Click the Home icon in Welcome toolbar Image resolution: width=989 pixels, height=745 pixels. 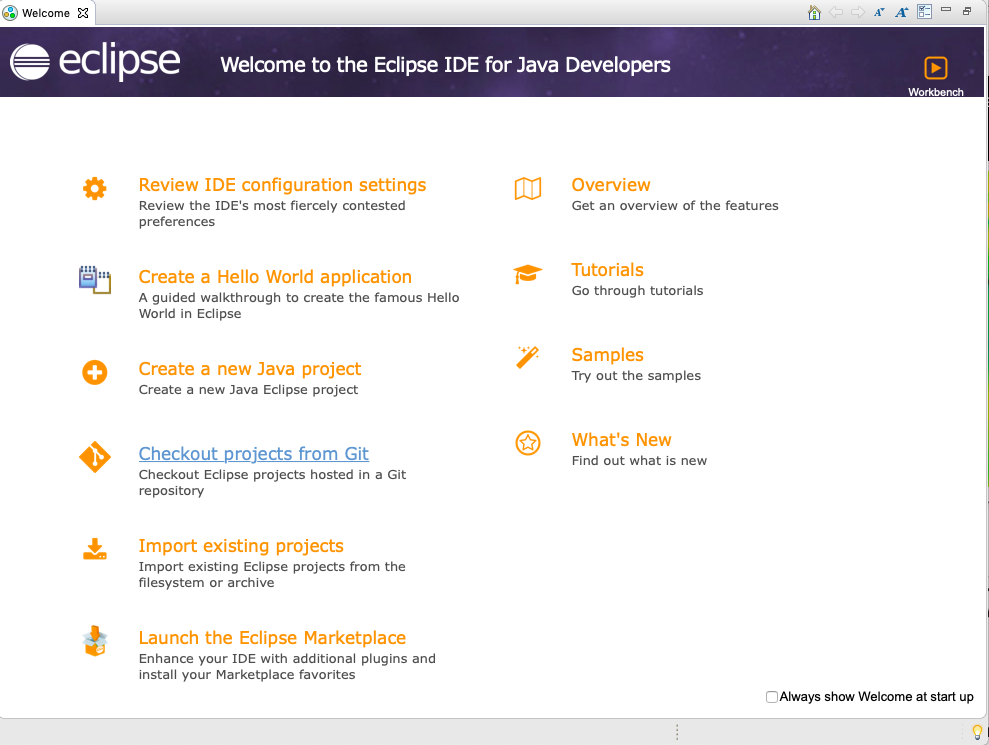814,12
